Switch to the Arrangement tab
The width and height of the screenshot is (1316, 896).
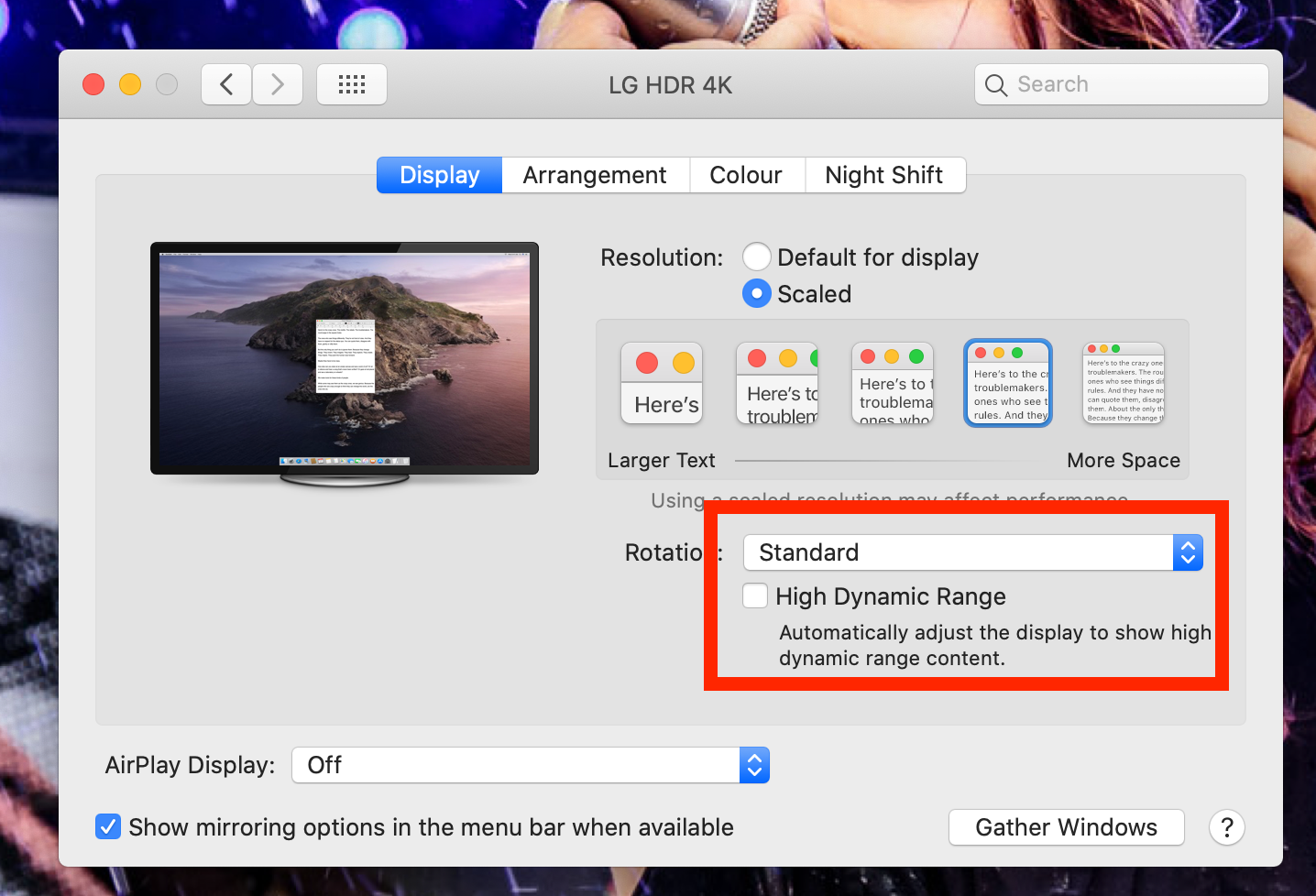coord(595,175)
